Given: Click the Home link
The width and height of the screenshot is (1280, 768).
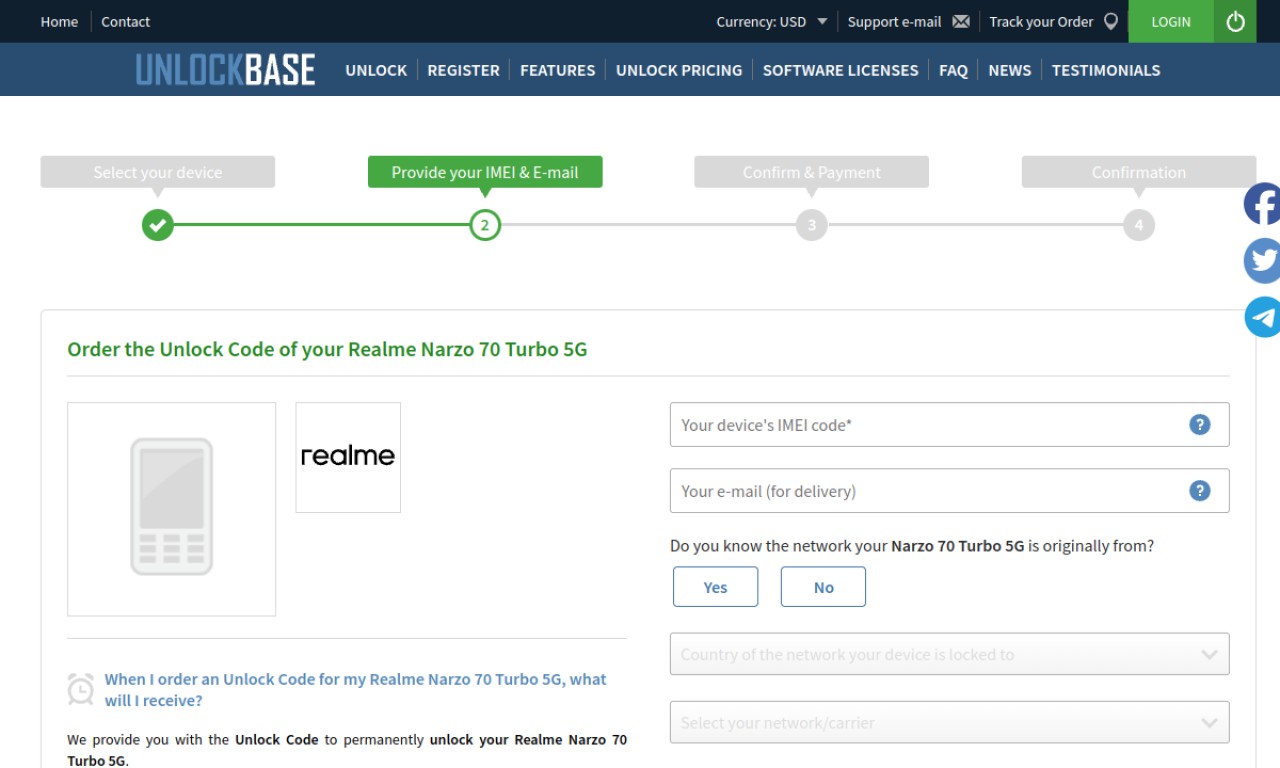Looking at the screenshot, I should pyautogui.click(x=59, y=21).
